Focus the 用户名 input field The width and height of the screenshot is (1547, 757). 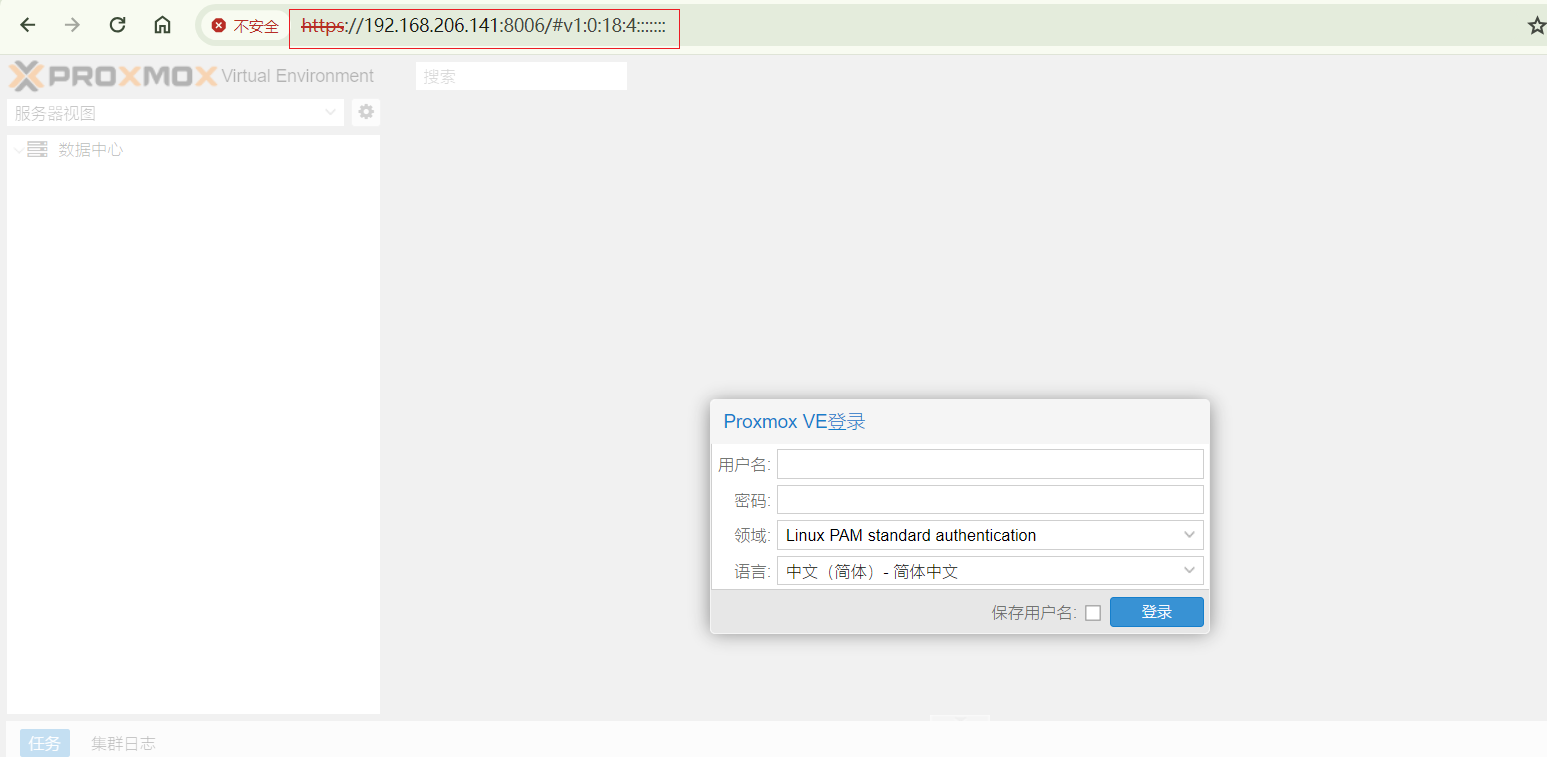click(990, 464)
